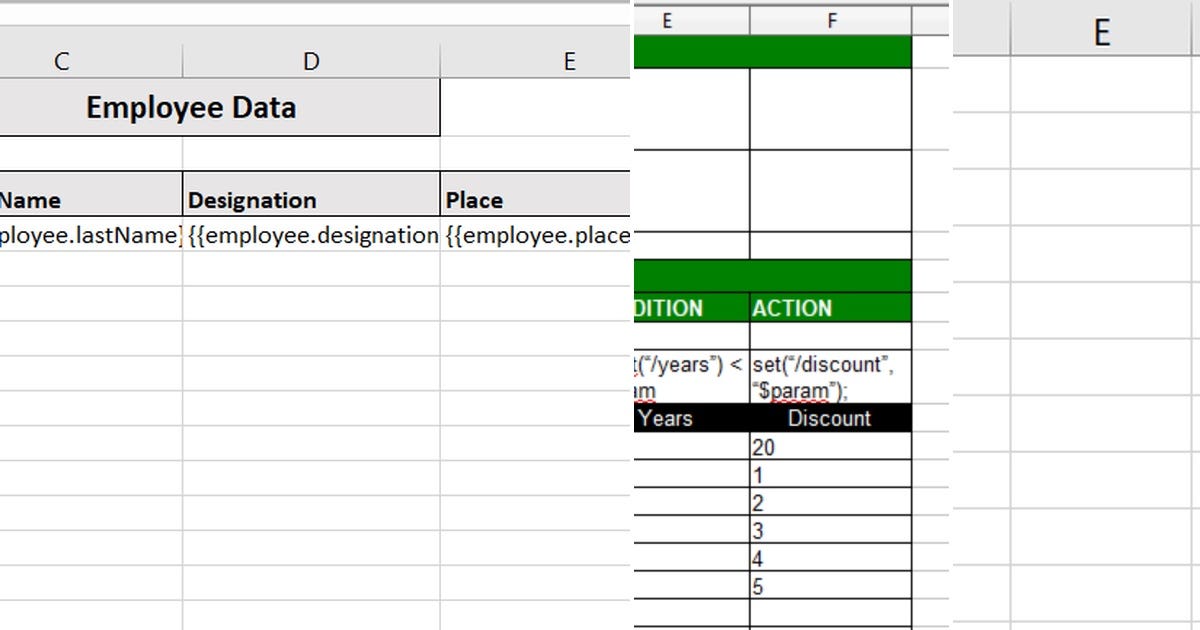The image size is (1200, 630).
Task: Click the cell containing value 20
Action: [x=830, y=446]
